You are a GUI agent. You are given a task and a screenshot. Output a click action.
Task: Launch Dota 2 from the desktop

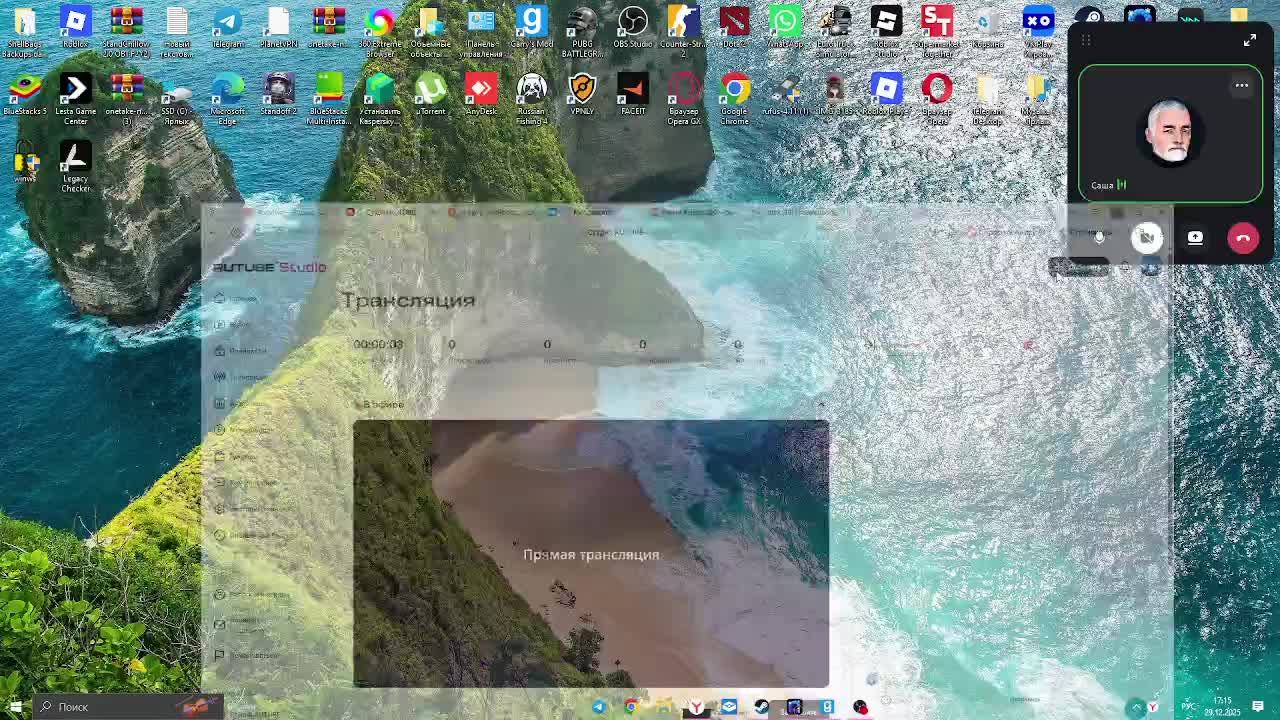[x=734, y=27]
